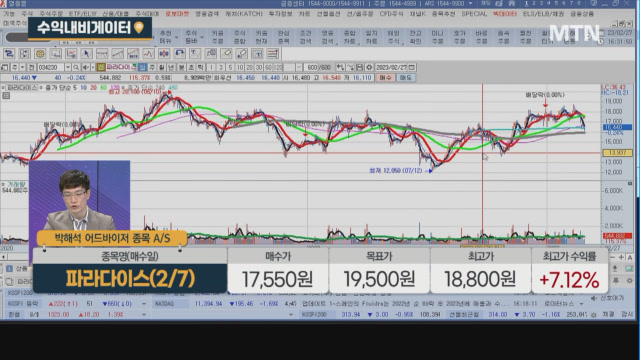
Task: Choose the horizontal line drawing tool
Action: [102, 53]
